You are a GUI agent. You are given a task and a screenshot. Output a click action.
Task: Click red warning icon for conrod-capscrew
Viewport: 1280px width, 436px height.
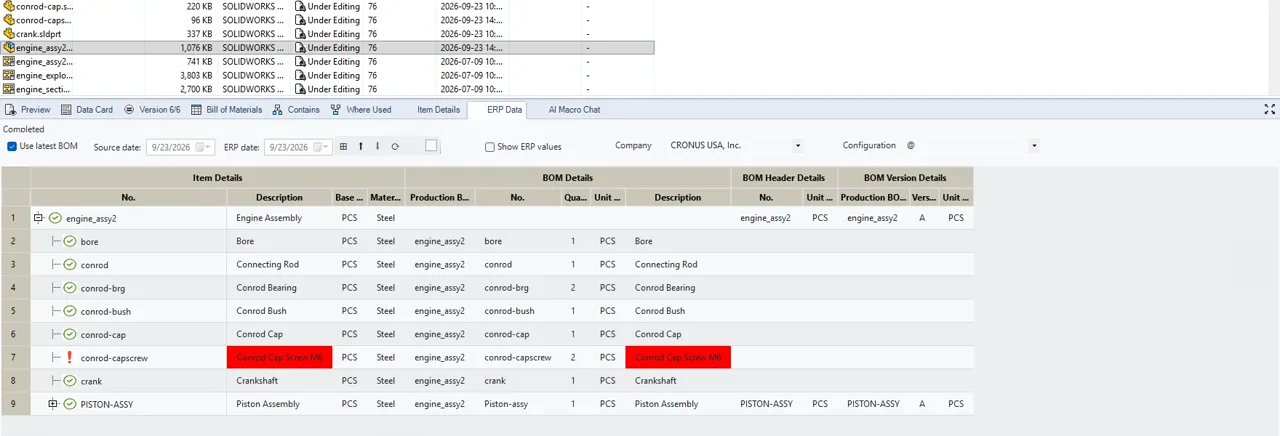pos(70,357)
